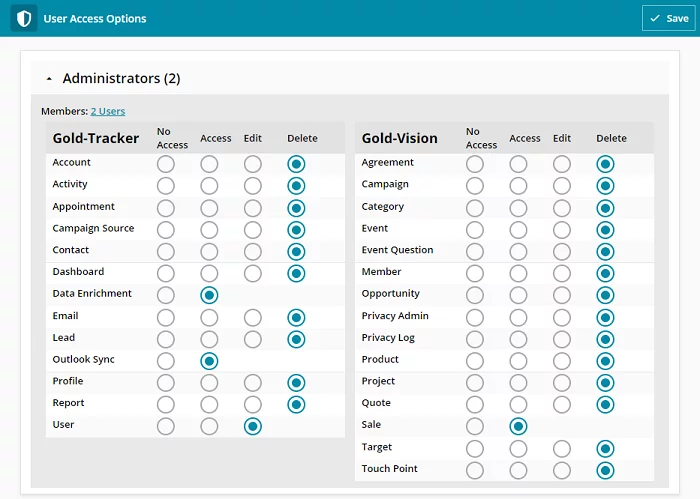Screen dimensions: 700x499
Task: Set Email to Edit level
Action: point(253,318)
